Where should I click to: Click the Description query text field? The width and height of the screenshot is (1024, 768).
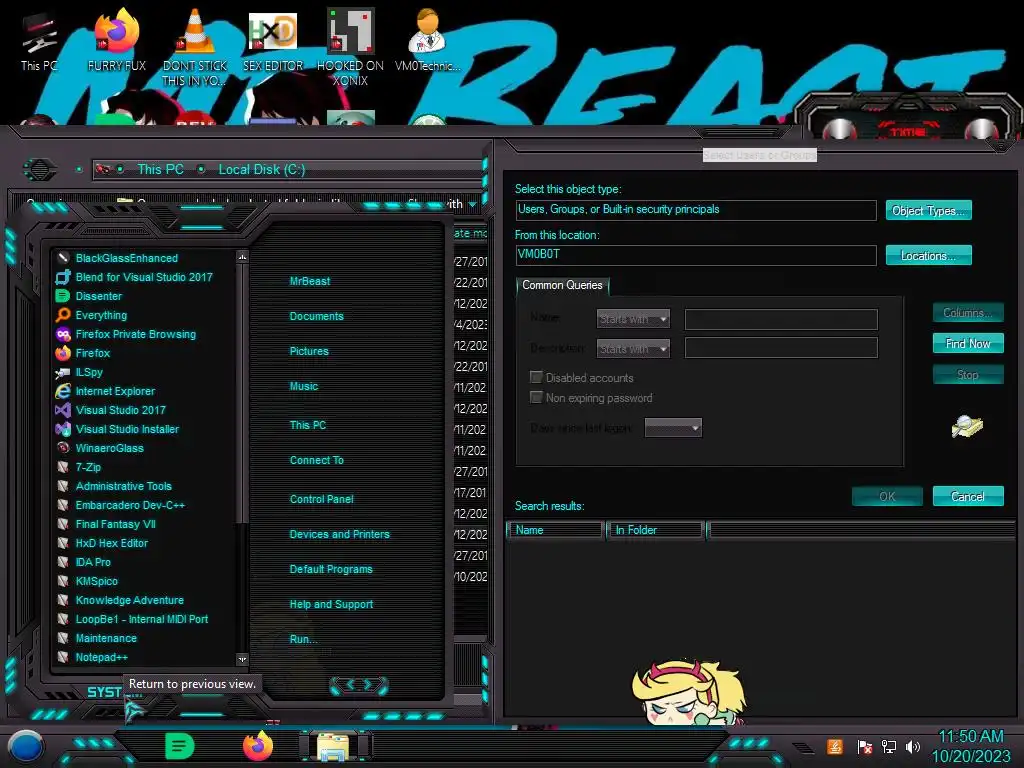(x=780, y=348)
